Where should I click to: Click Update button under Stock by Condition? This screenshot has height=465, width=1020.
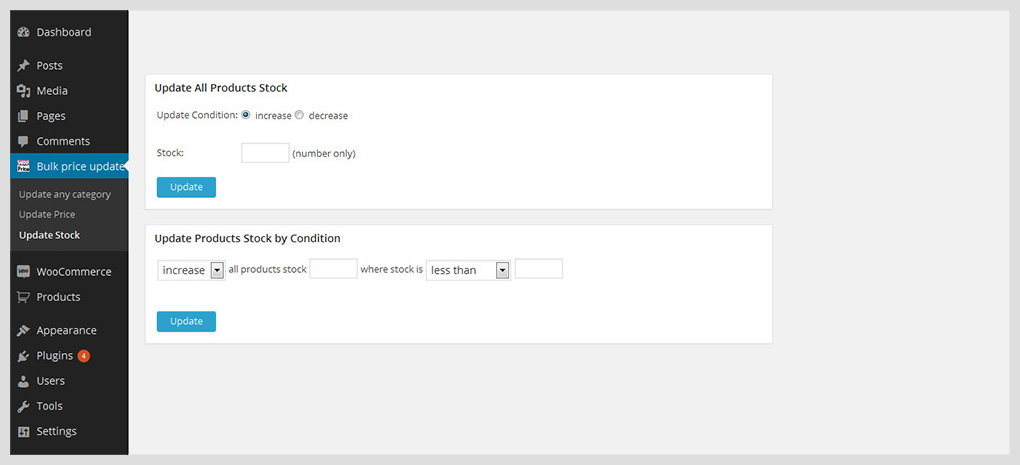tap(186, 321)
